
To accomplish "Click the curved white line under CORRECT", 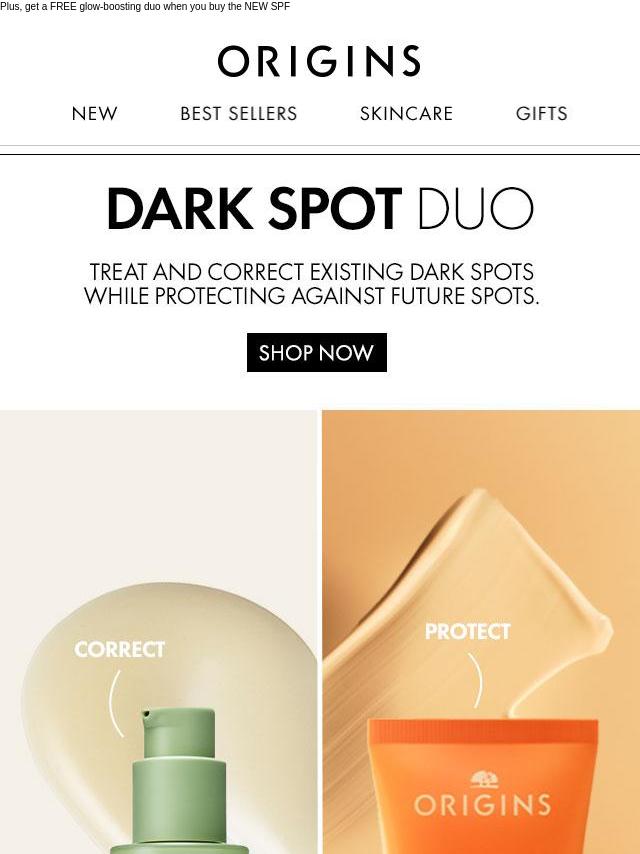I will point(115,703).
